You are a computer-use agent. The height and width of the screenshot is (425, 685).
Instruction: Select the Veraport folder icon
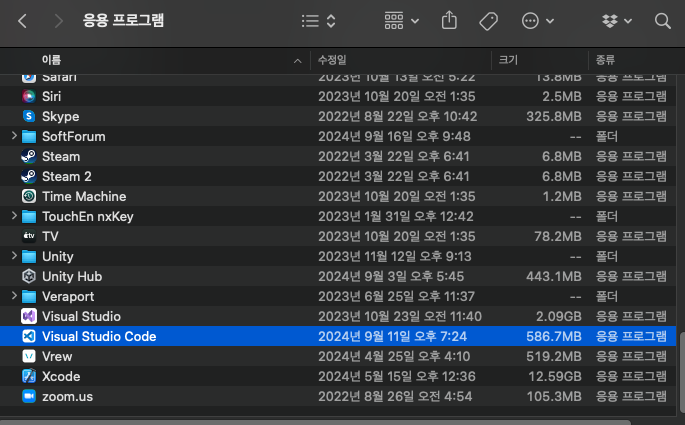[29, 297]
